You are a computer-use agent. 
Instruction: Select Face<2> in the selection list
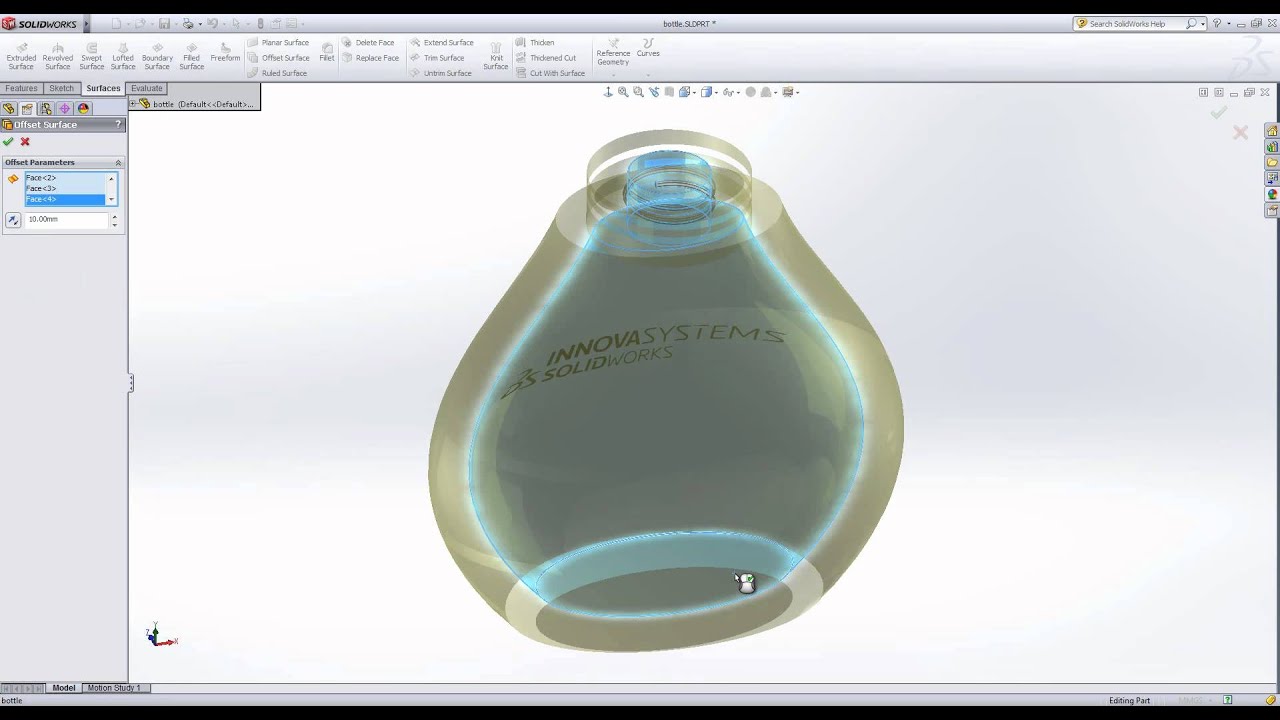coord(66,178)
